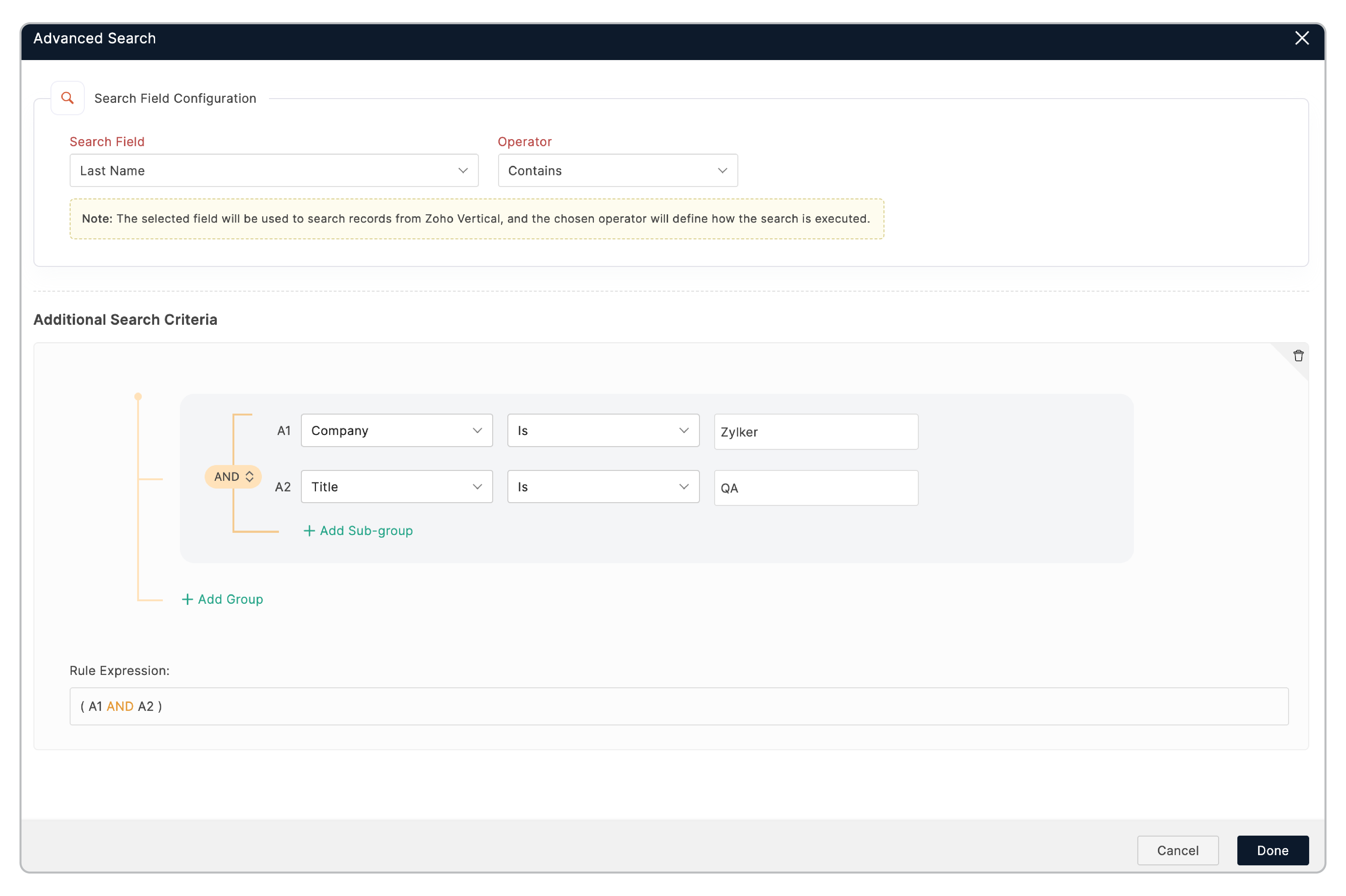Click the Zylker value input field
The width and height of the screenshot is (1346, 896).
[x=815, y=432]
